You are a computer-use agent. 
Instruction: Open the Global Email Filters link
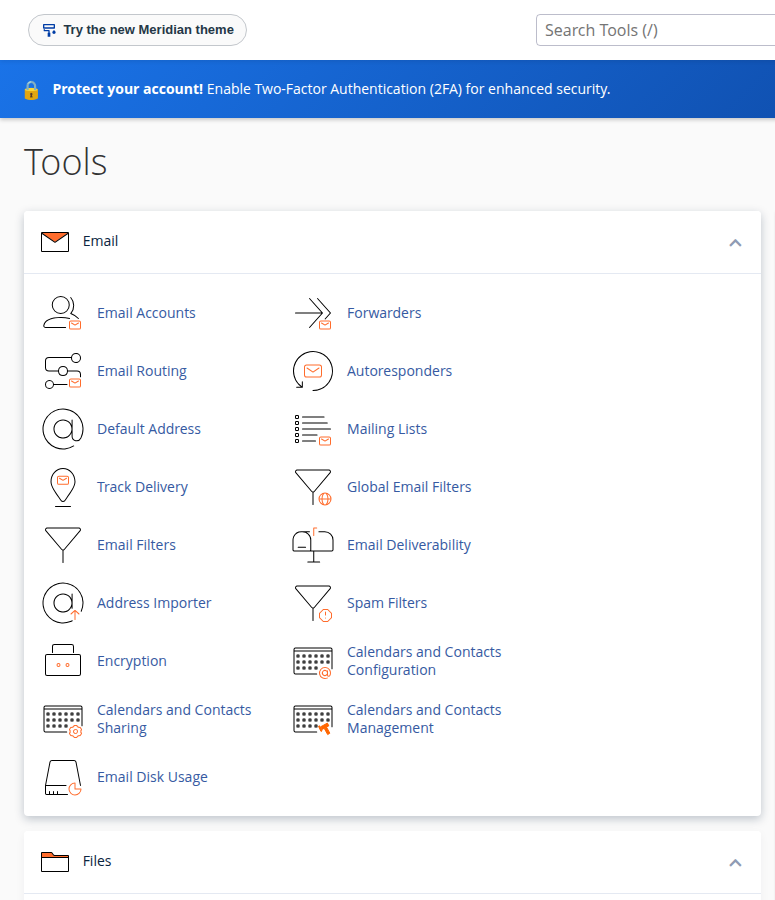click(409, 487)
